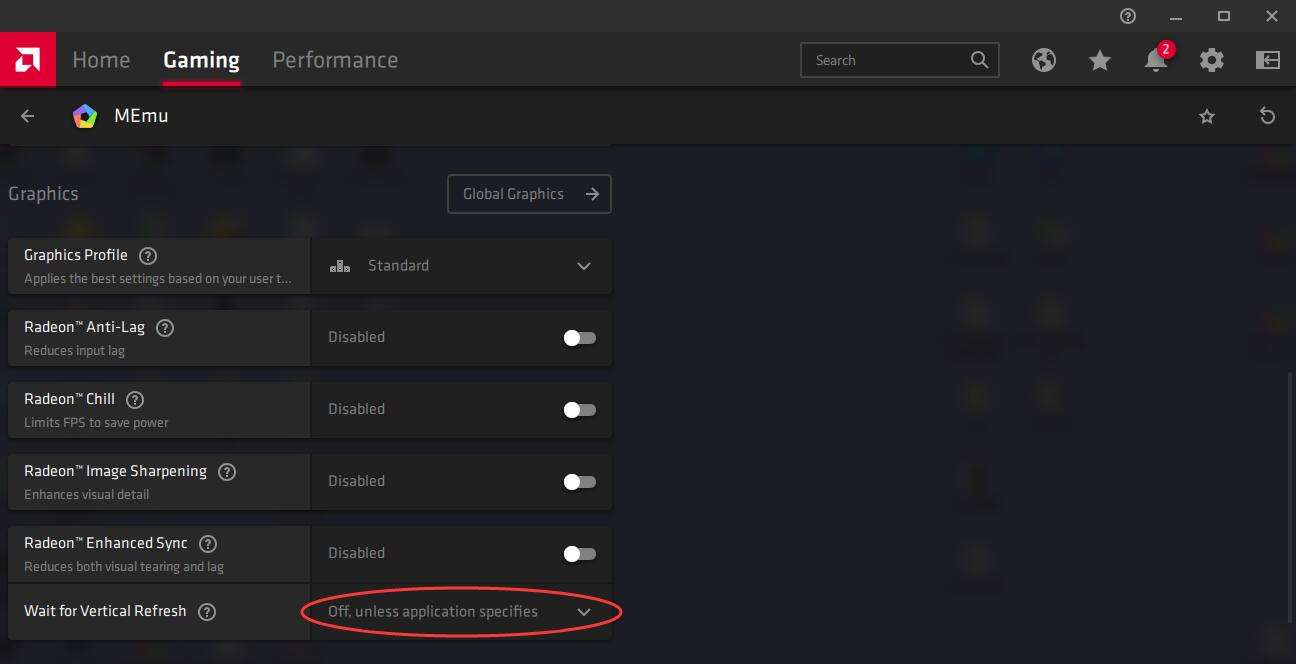The image size is (1296, 664).
Task: Reset MEmu profile with the undo icon
Action: tap(1267, 116)
